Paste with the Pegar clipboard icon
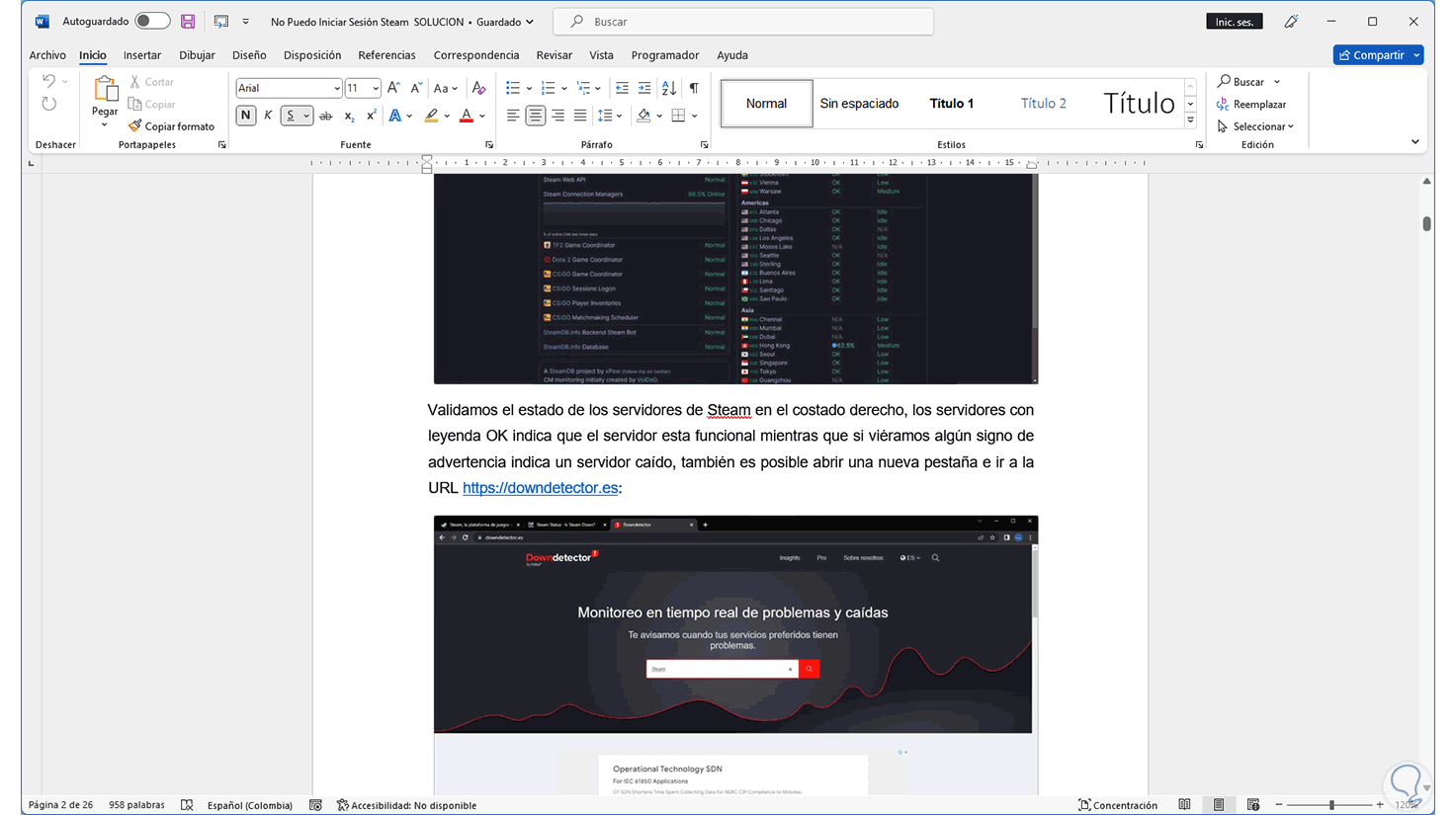Screen dimensions: 1456x815 pos(105,90)
